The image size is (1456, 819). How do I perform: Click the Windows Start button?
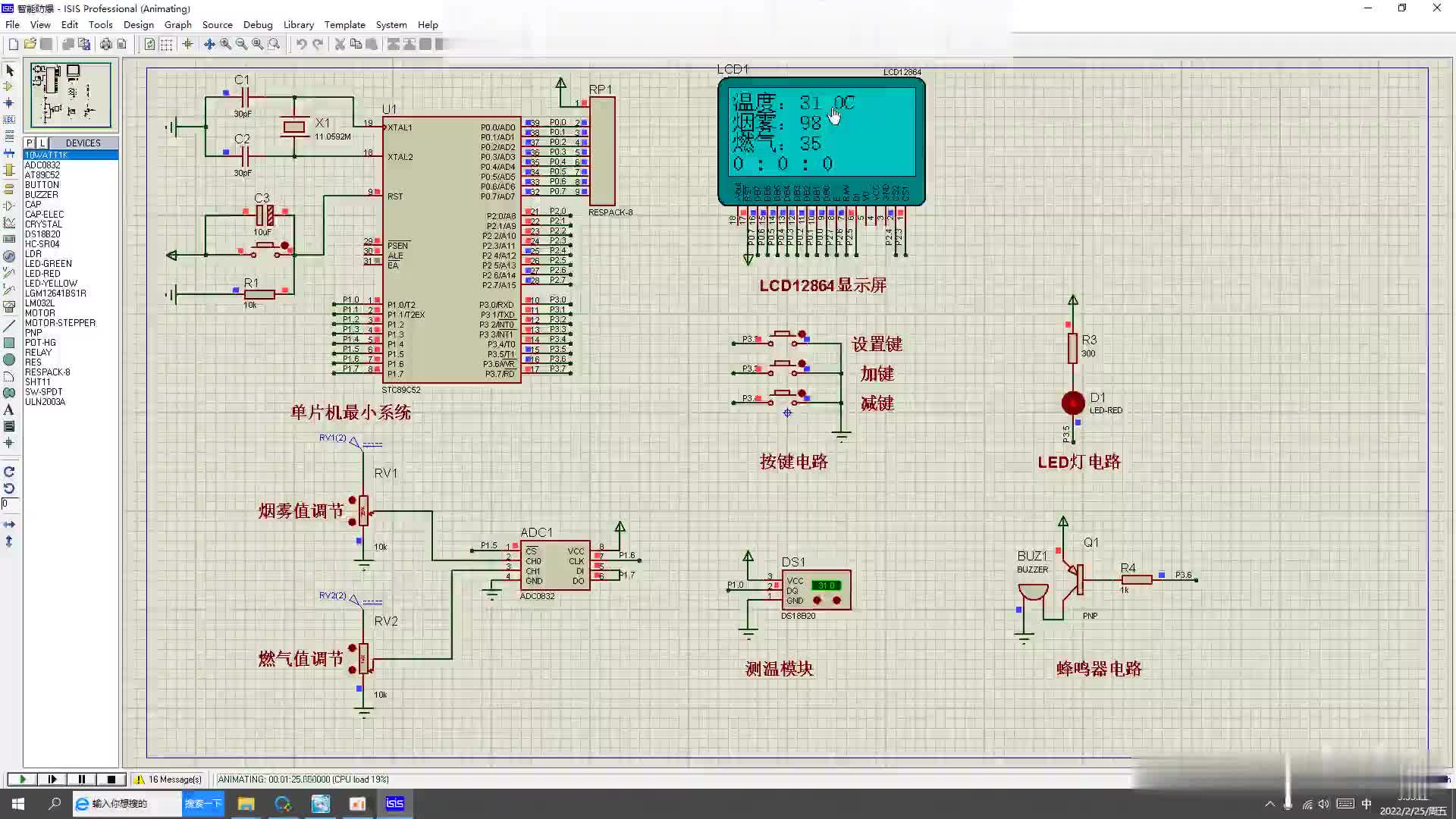point(18,804)
